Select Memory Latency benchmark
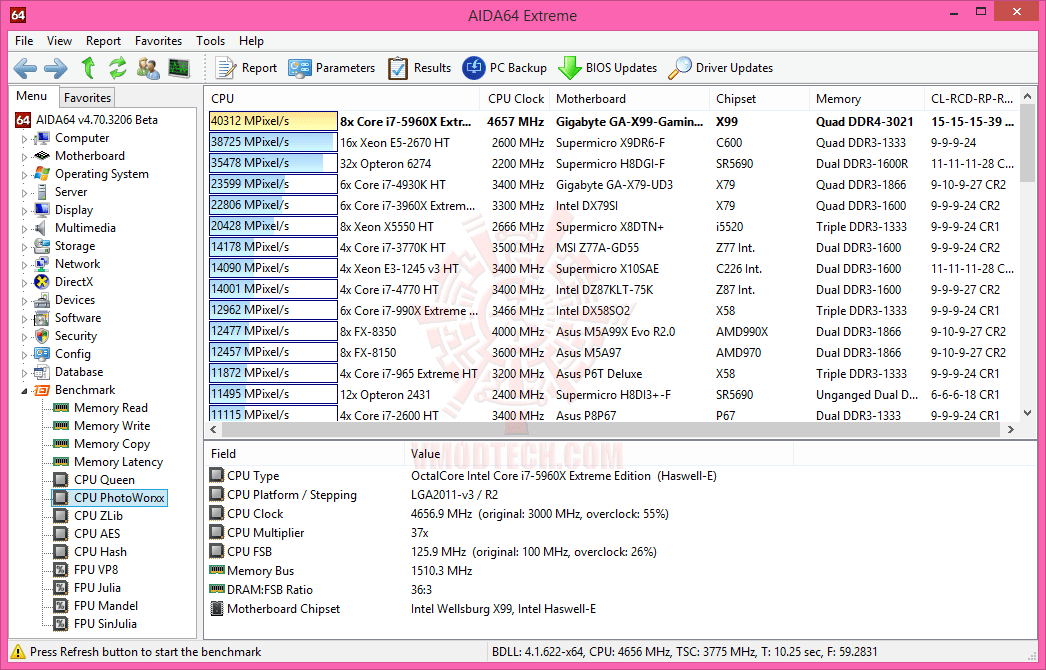 (118, 462)
